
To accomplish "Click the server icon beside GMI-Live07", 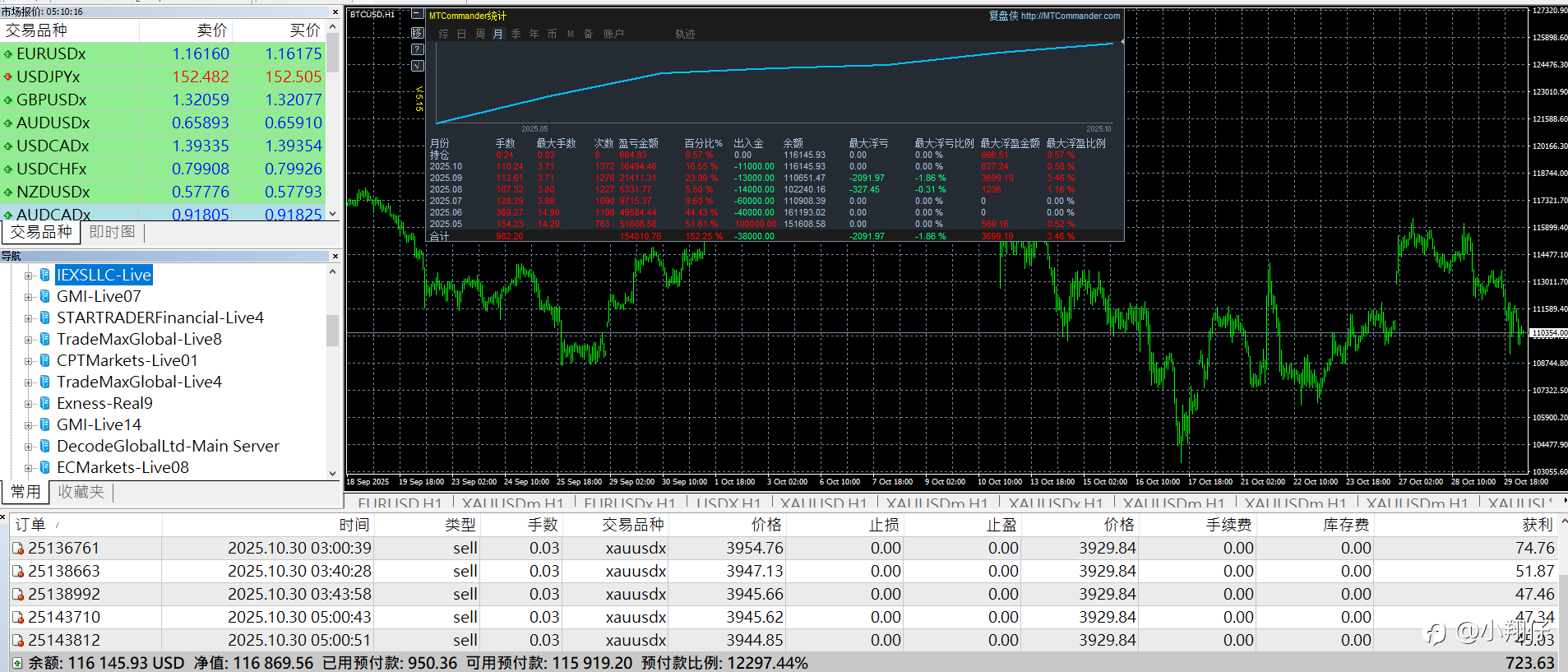I will tap(45, 296).
